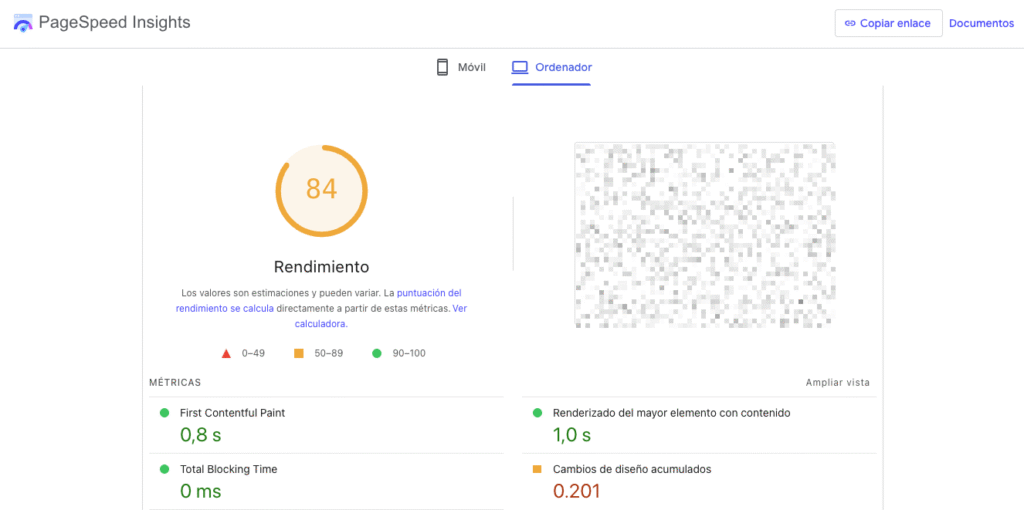
Task: Click the 1,0 s value
Action: coord(572,435)
